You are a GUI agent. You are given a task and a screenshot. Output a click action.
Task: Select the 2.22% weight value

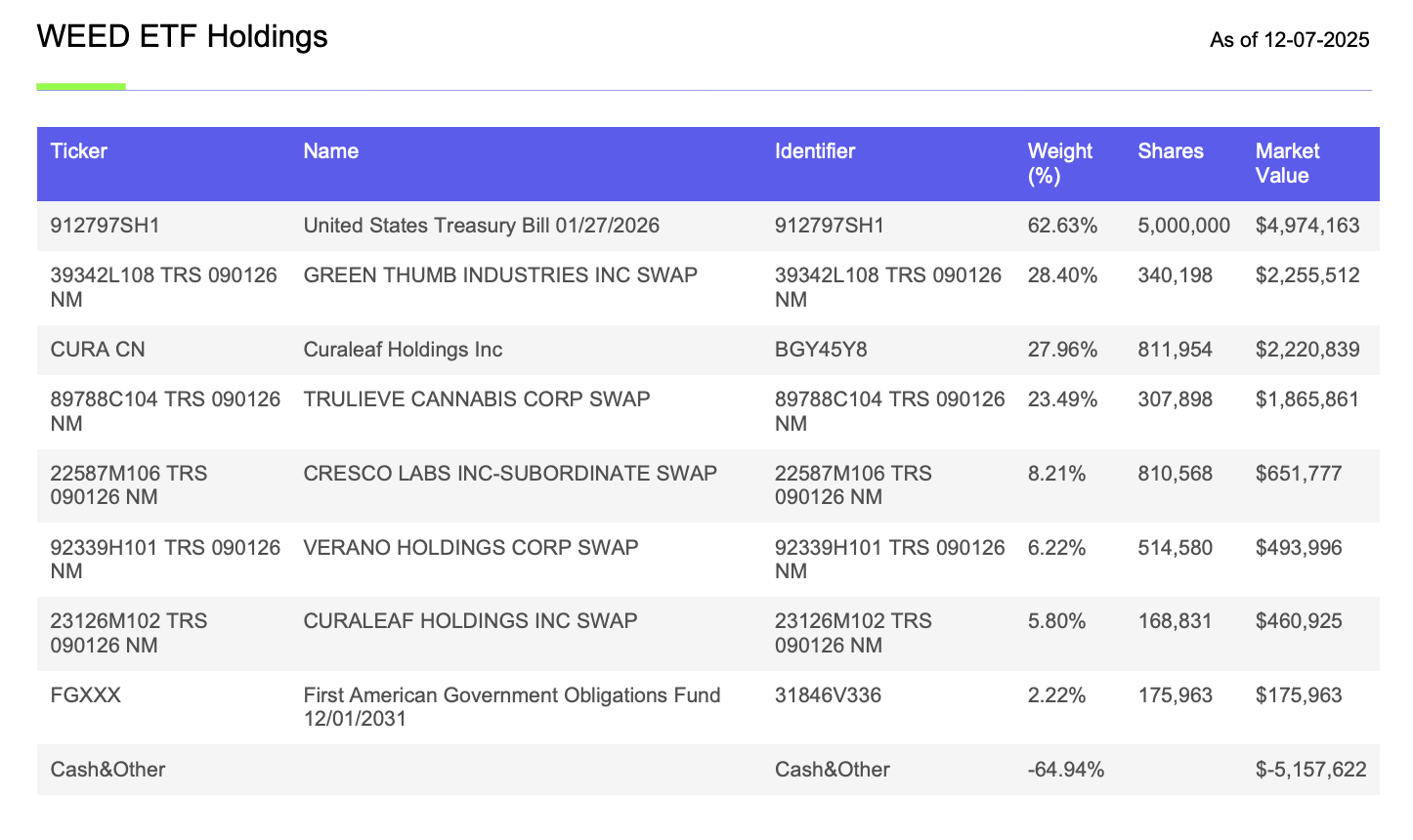click(1056, 695)
